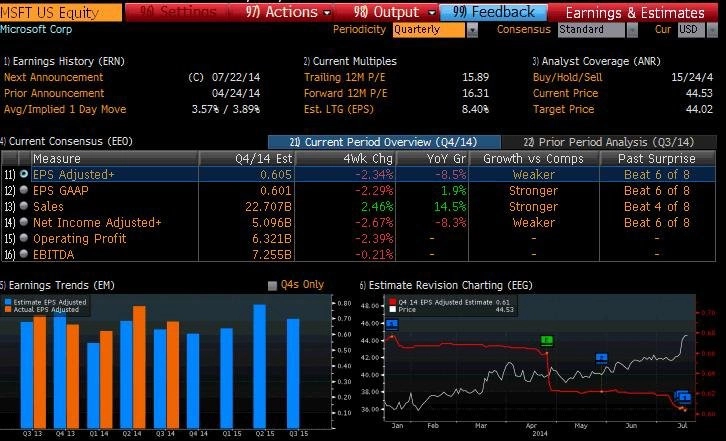The image size is (726, 441).
Task: Select the EPS GAAP radio button
Action: coord(24,190)
